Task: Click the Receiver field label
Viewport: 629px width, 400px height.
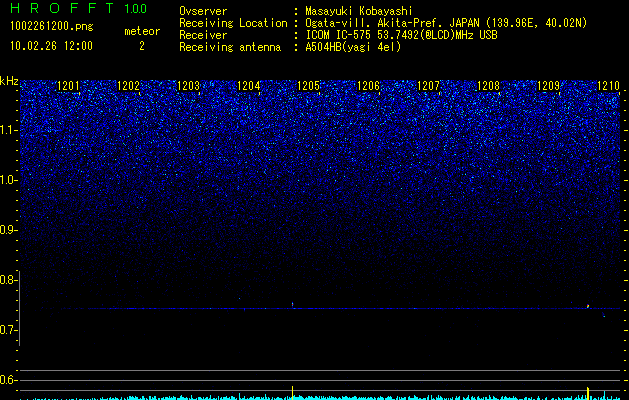Action: click(x=203, y=35)
